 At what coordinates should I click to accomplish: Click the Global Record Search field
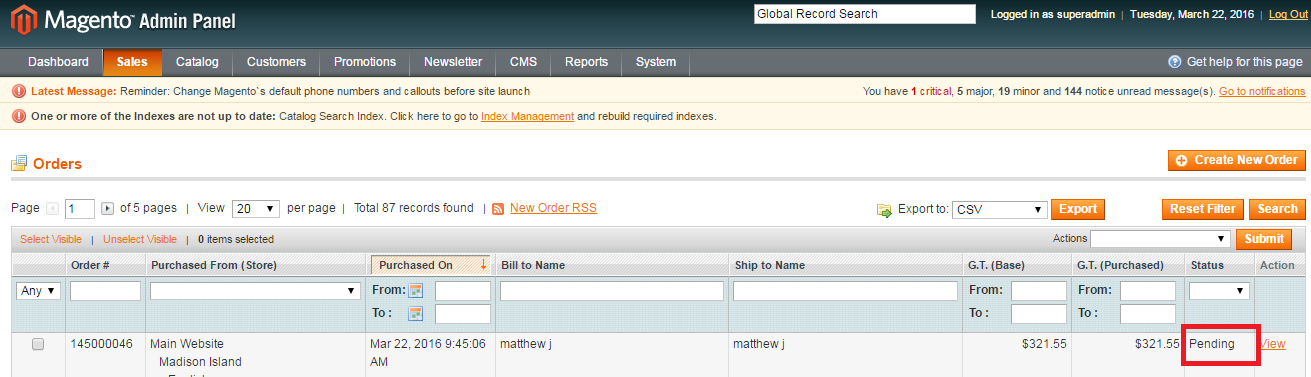(x=865, y=14)
